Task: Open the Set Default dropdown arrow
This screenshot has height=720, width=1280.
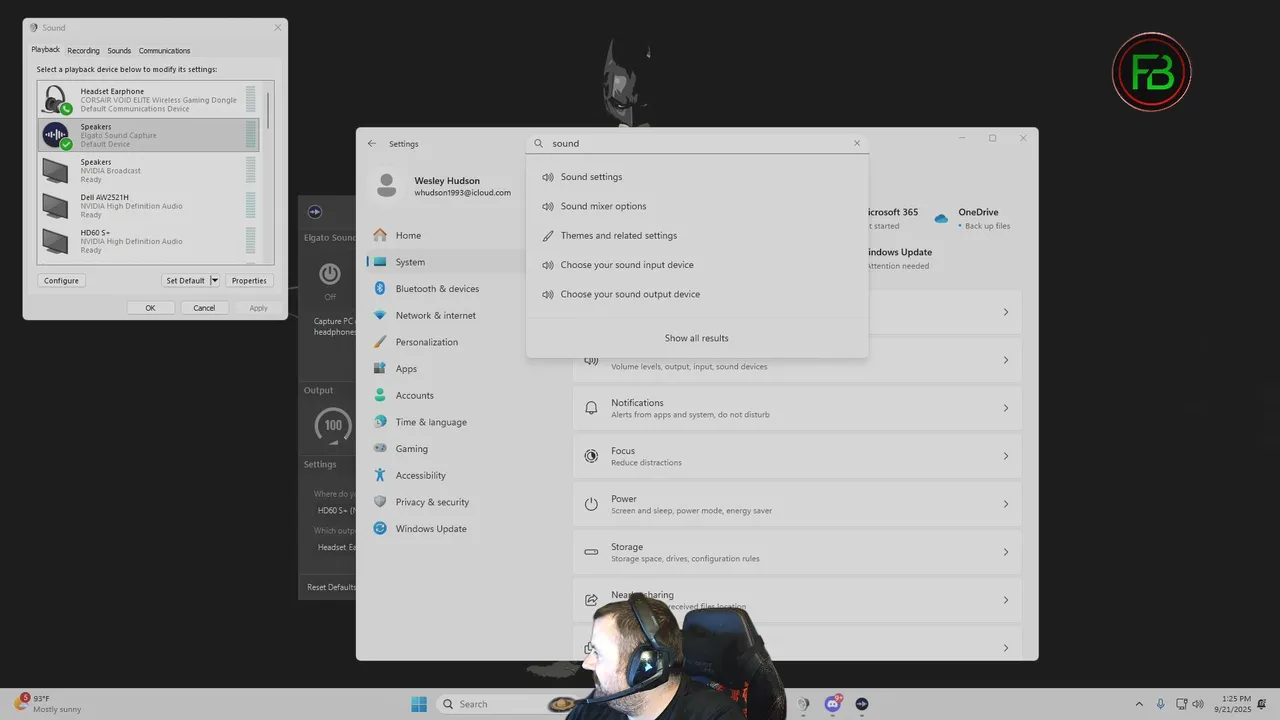Action: click(214, 280)
